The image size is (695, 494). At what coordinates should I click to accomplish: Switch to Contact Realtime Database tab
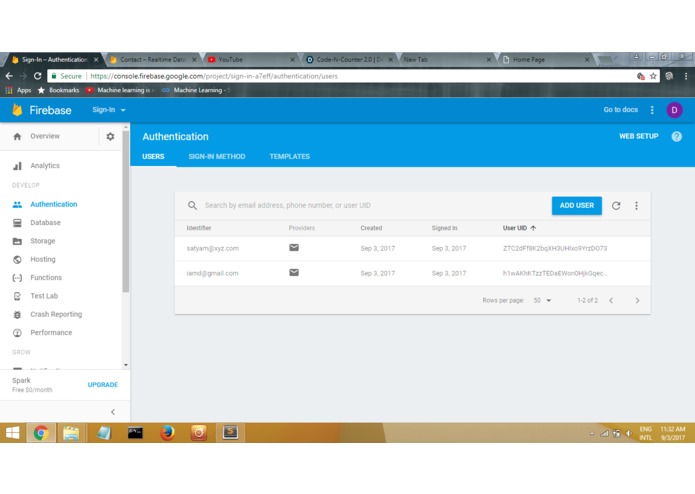tap(152, 59)
